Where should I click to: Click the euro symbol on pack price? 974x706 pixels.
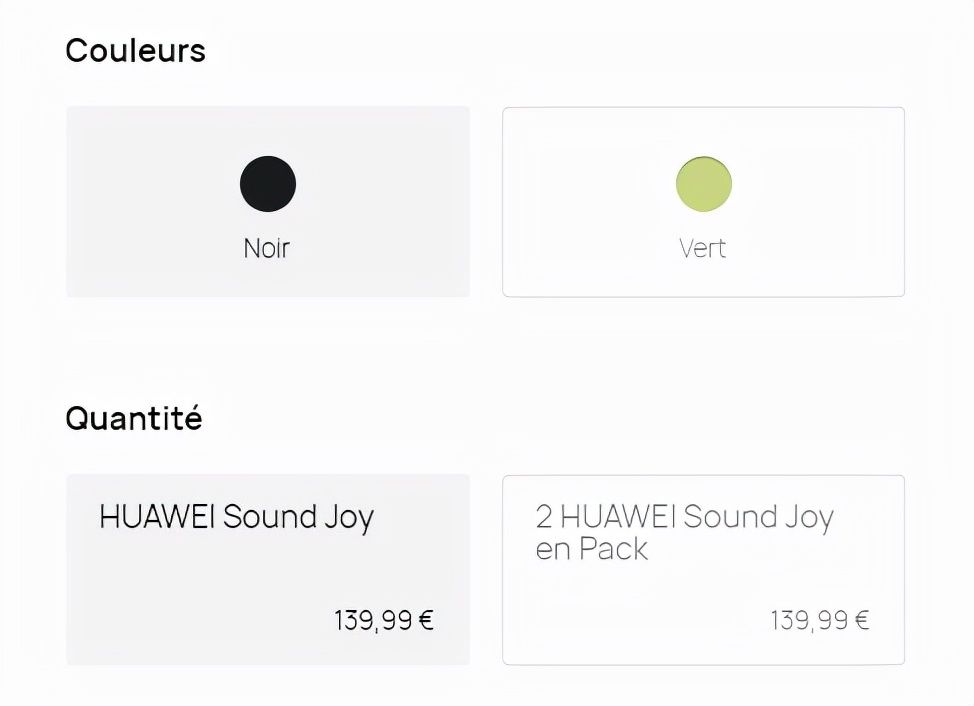click(x=862, y=621)
